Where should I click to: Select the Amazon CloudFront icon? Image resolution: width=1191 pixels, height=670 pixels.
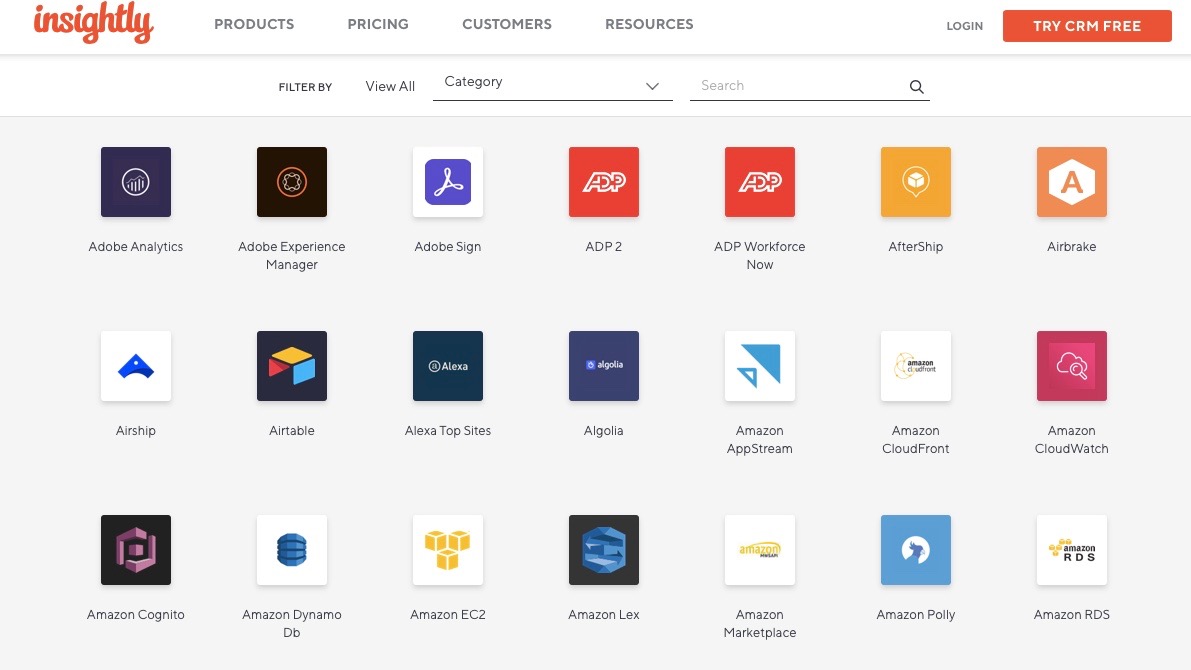[916, 366]
